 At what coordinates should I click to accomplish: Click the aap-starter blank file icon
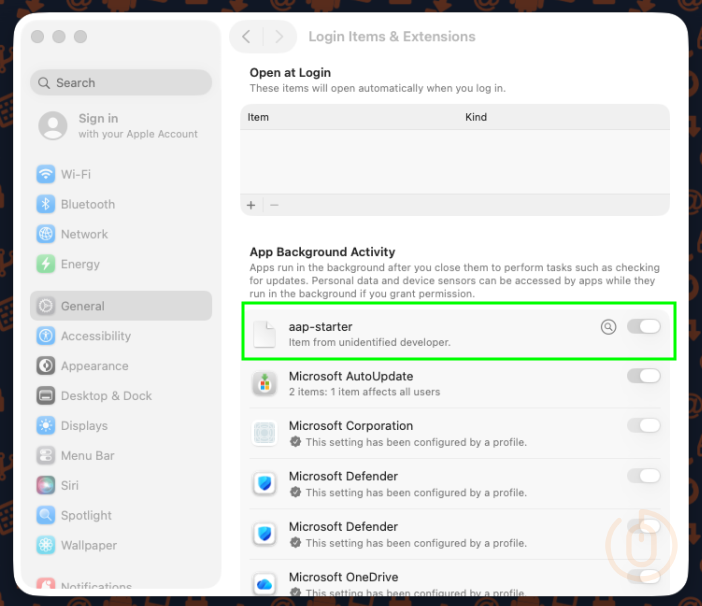265,334
